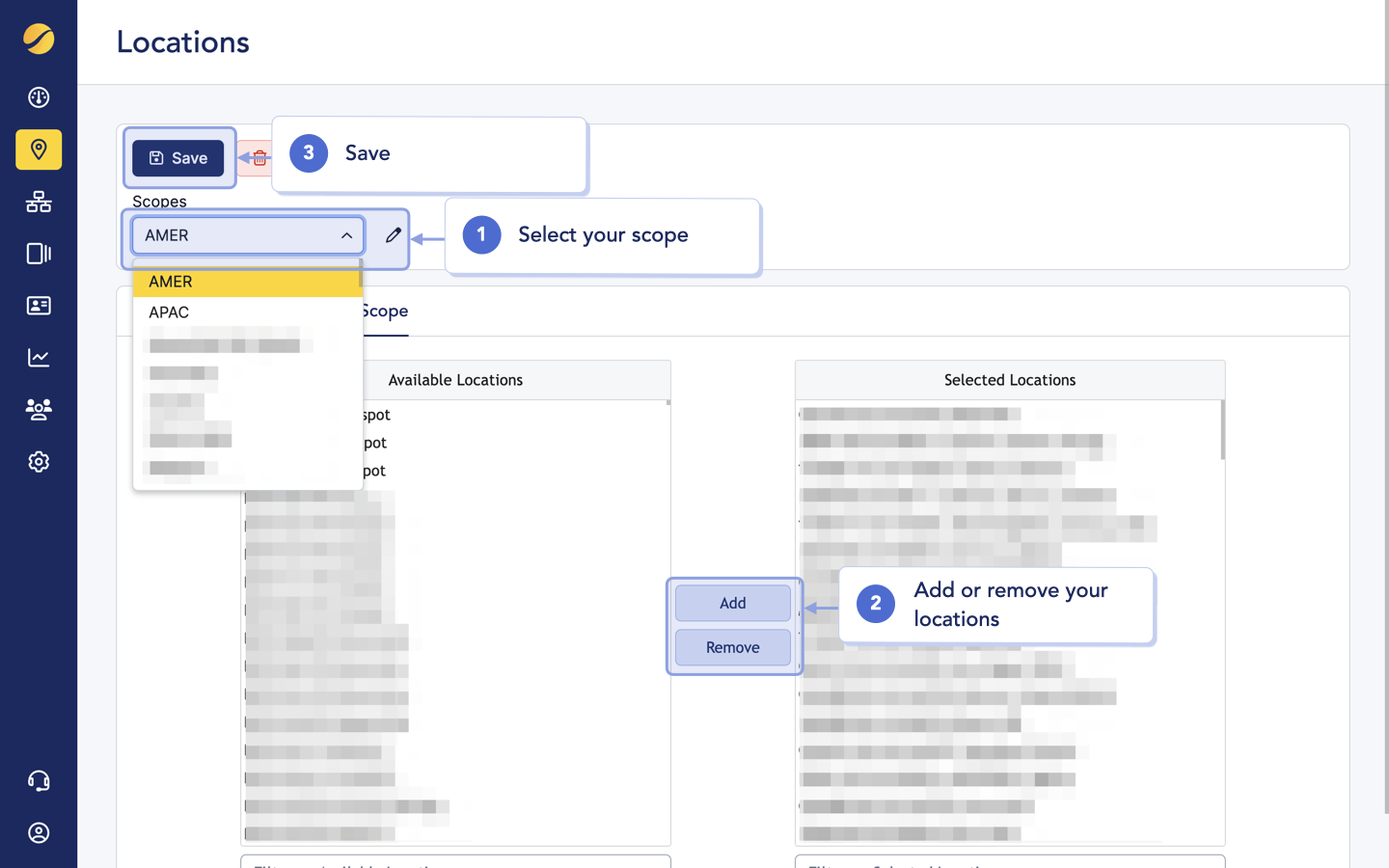The image size is (1389, 868).
Task: Open the analytics line chart icon
Action: [39, 358]
